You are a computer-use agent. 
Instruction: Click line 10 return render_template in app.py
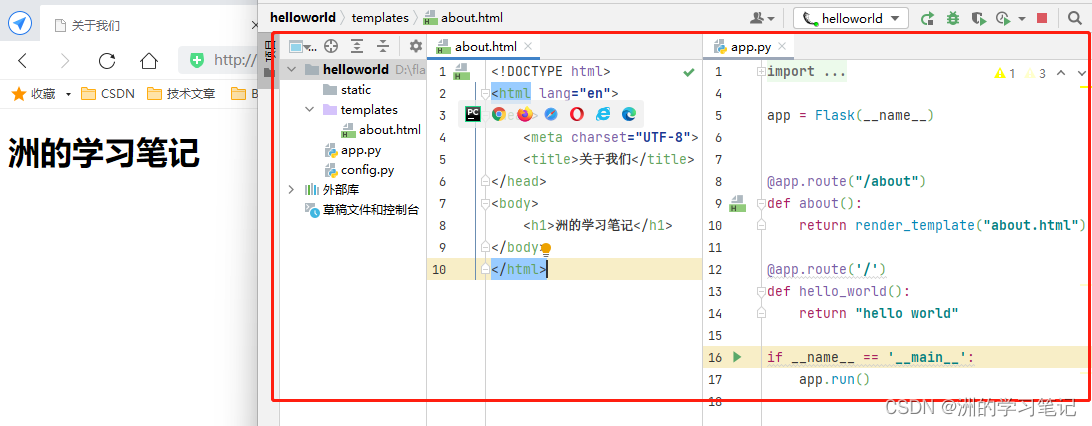[942, 226]
